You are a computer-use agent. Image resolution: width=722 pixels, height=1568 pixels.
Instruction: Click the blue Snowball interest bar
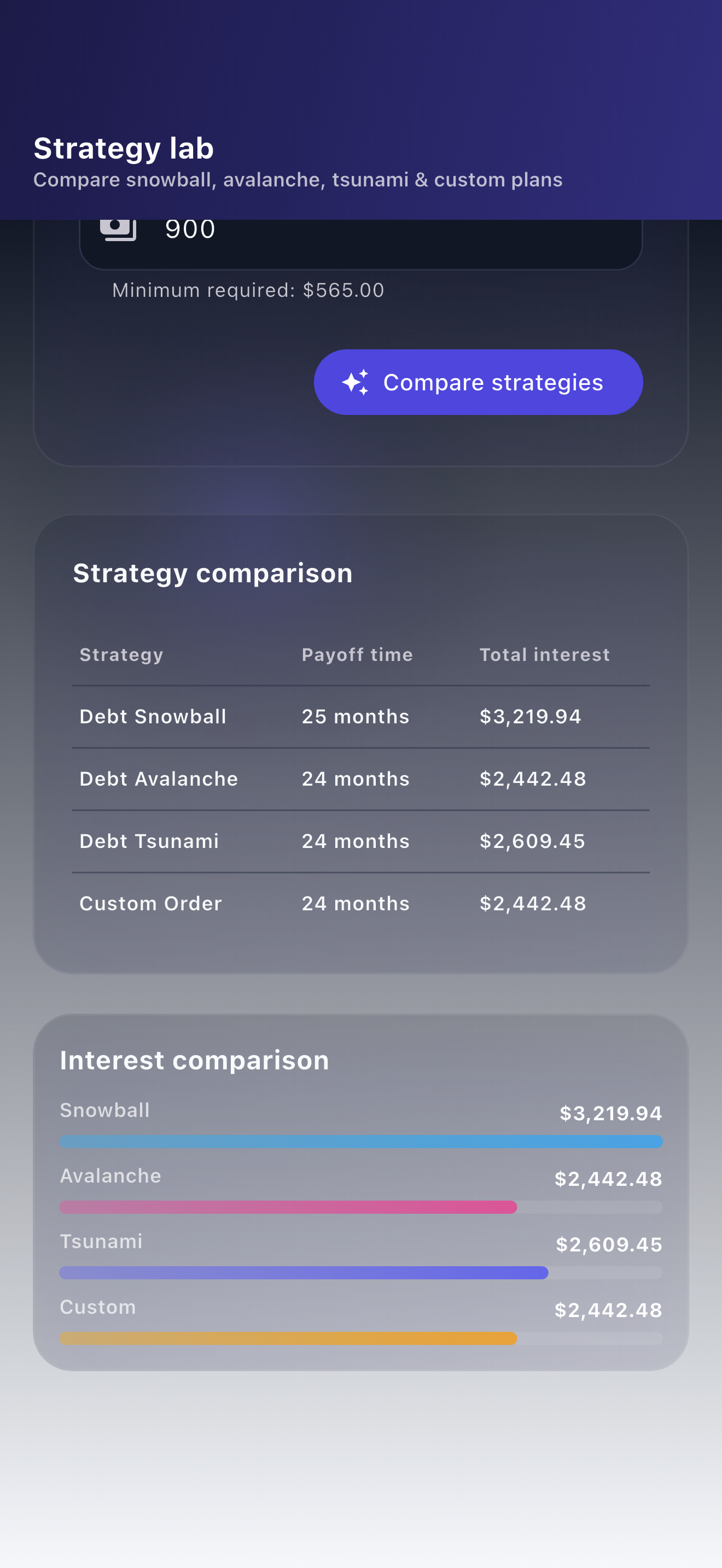pyautogui.click(x=361, y=1142)
